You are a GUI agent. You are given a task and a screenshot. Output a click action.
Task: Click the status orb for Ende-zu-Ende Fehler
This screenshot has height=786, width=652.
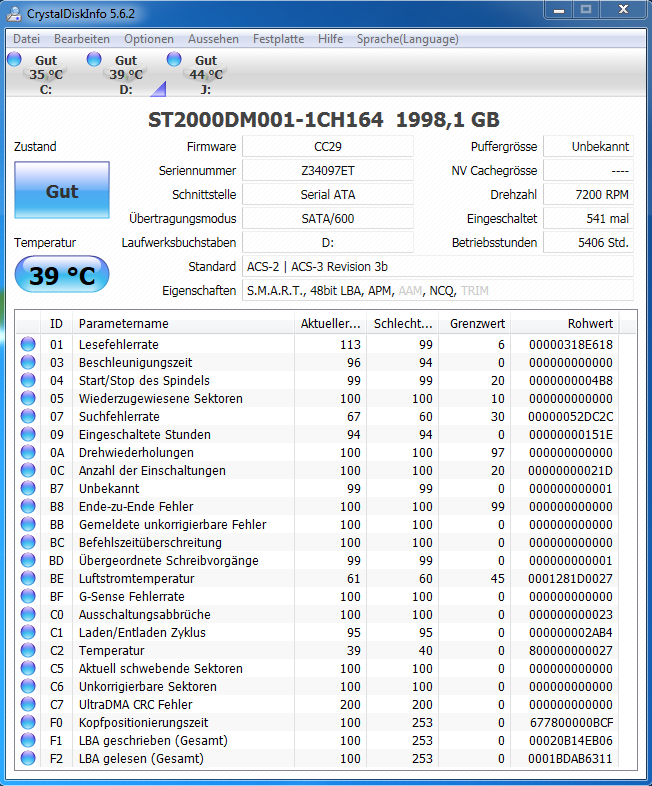click(28, 506)
